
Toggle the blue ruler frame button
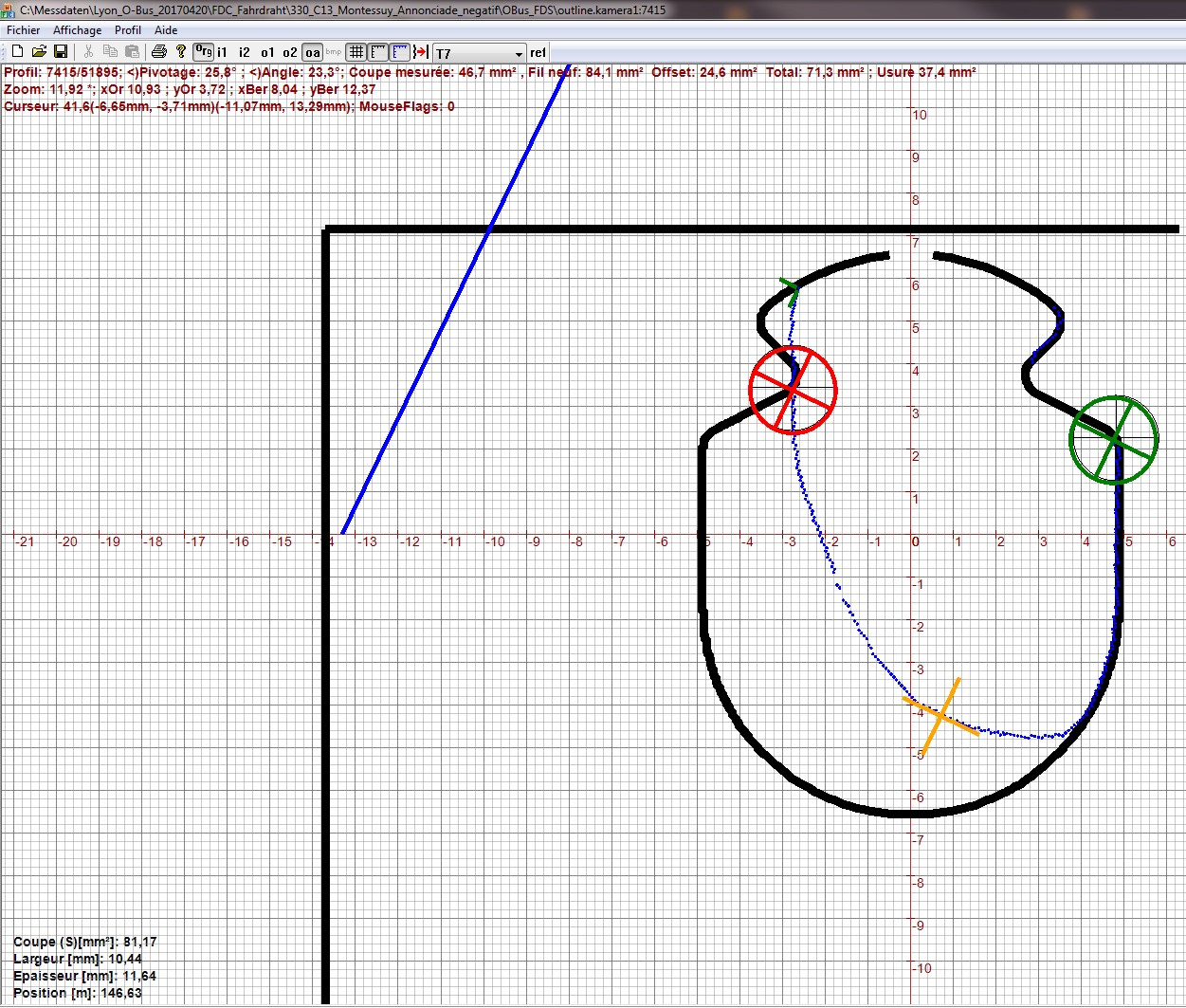pos(400,52)
